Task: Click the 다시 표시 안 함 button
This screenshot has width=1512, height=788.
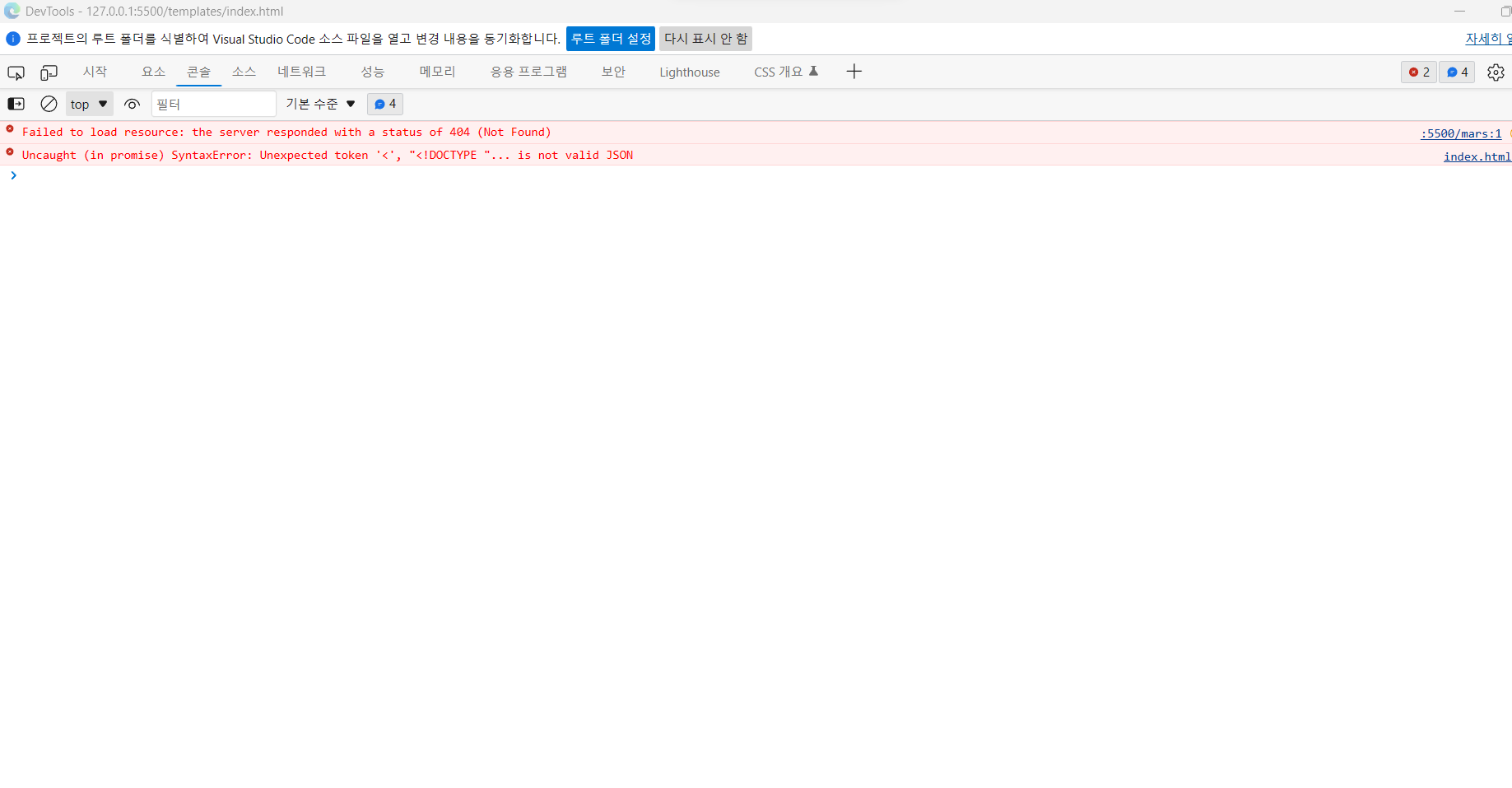Action: (x=705, y=39)
